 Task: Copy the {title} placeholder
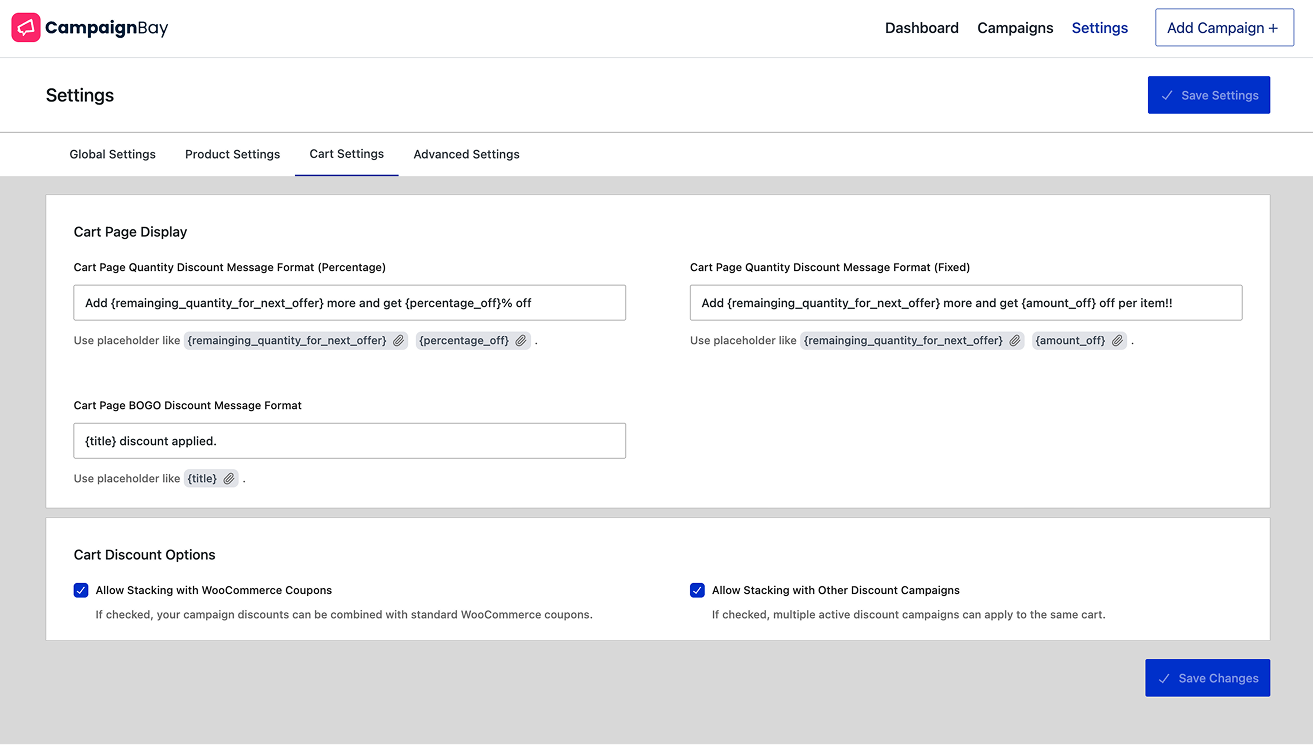229,478
